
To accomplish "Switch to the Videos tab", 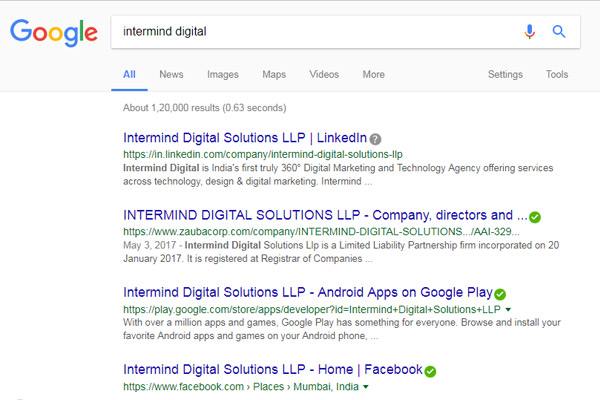I will [324, 74].
